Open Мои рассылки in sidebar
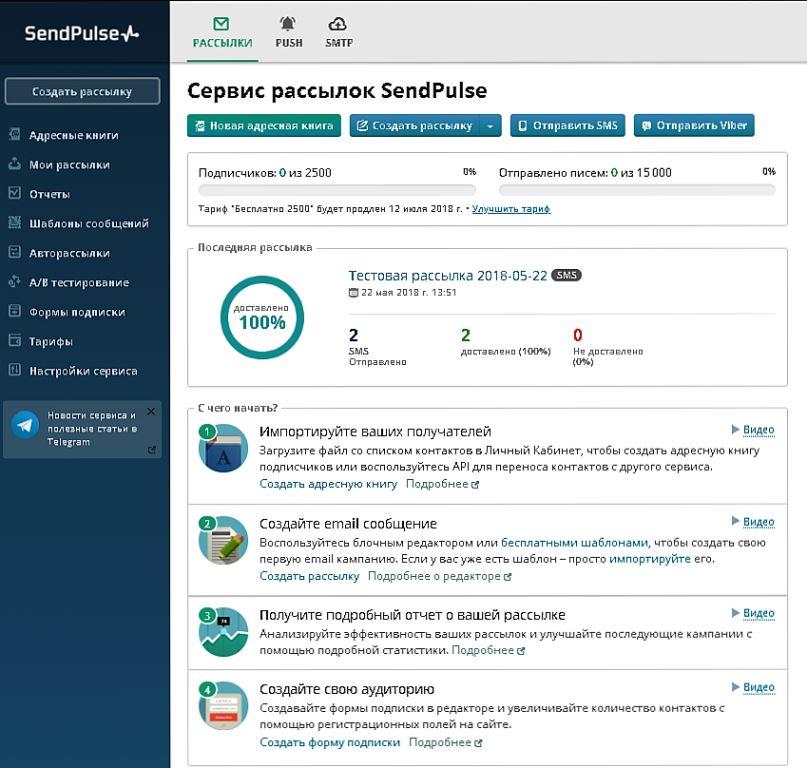The height and width of the screenshot is (768, 807). (x=69, y=165)
